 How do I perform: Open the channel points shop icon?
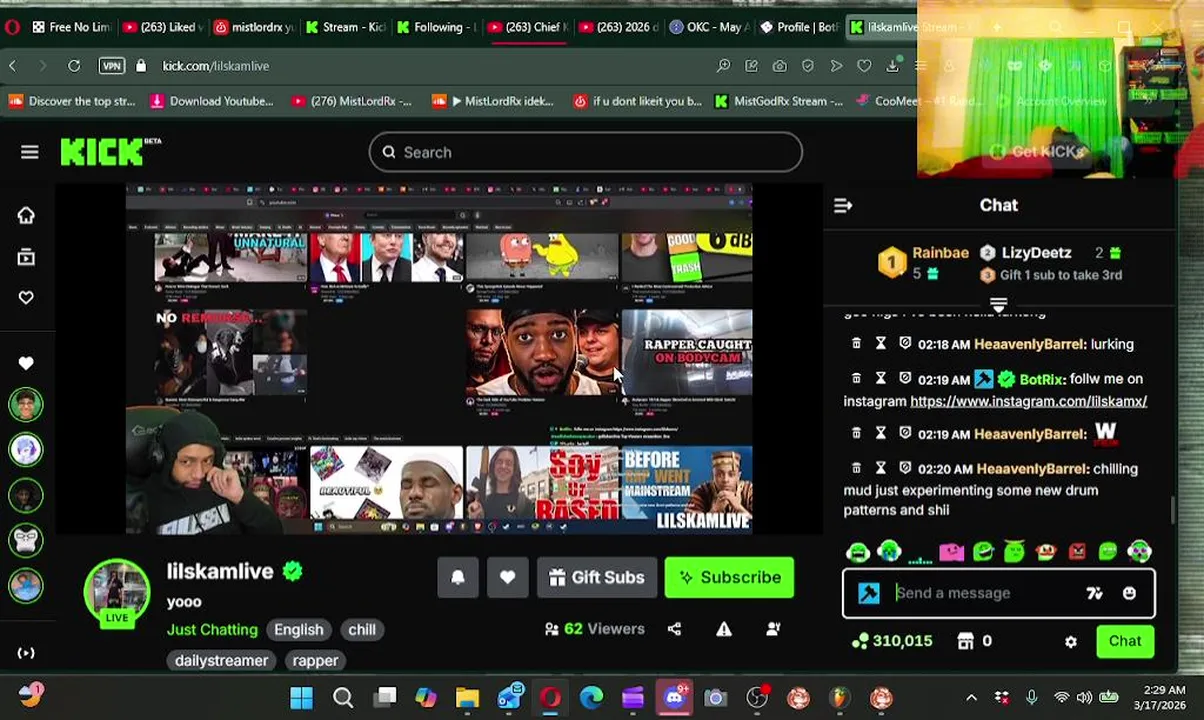(965, 641)
